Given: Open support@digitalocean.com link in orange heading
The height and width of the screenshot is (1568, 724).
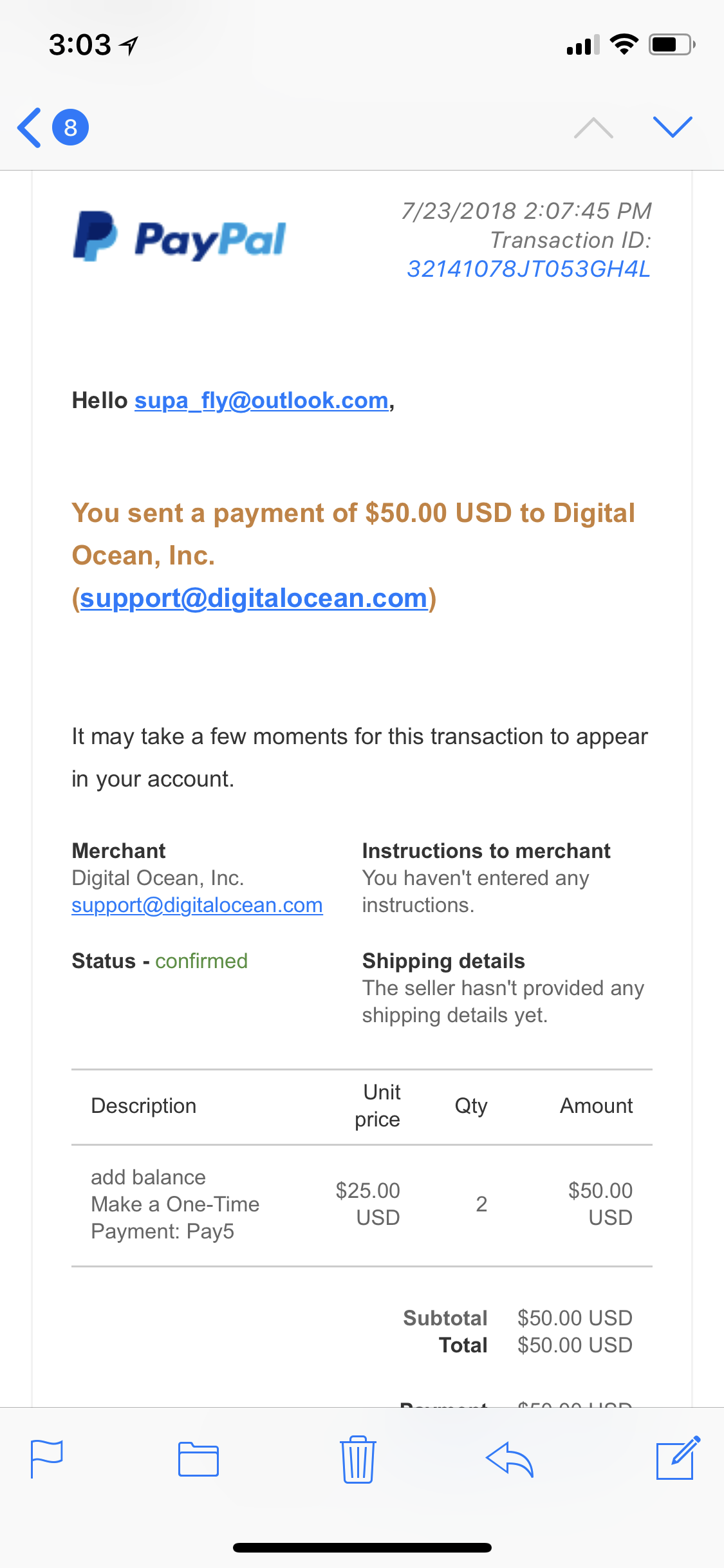Looking at the screenshot, I should [x=254, y=598].
